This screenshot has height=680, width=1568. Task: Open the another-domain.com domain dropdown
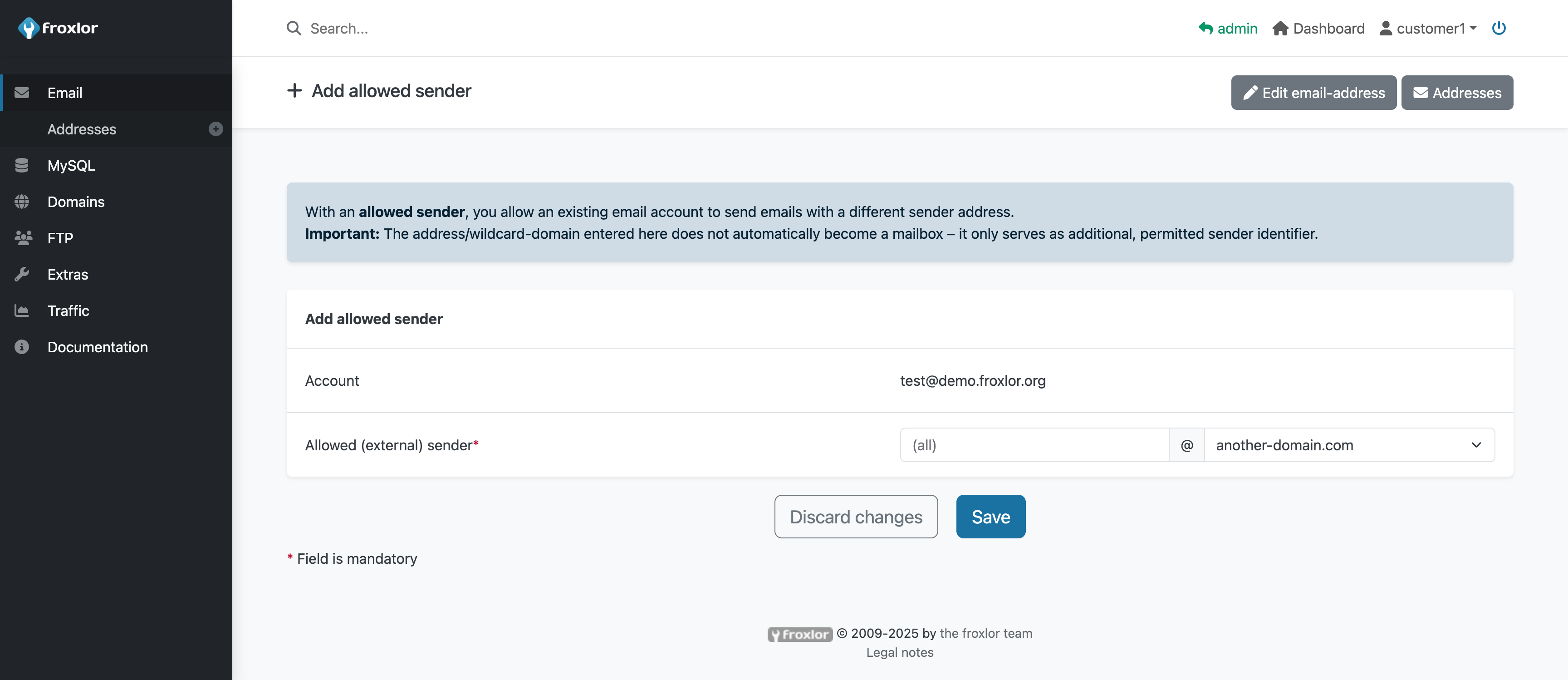click(1347, 445)
